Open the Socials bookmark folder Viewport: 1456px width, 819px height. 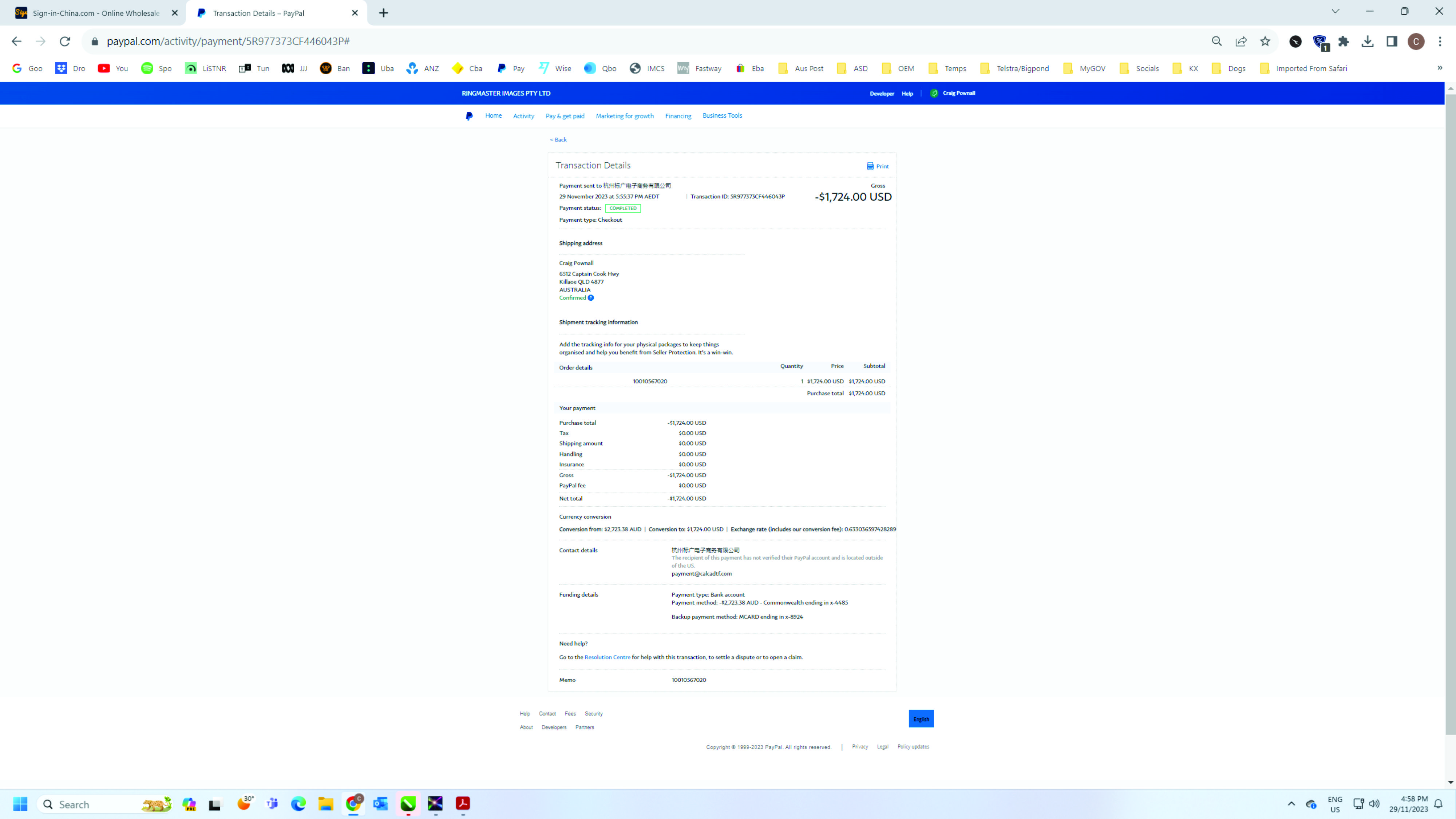coord(1139,68)
